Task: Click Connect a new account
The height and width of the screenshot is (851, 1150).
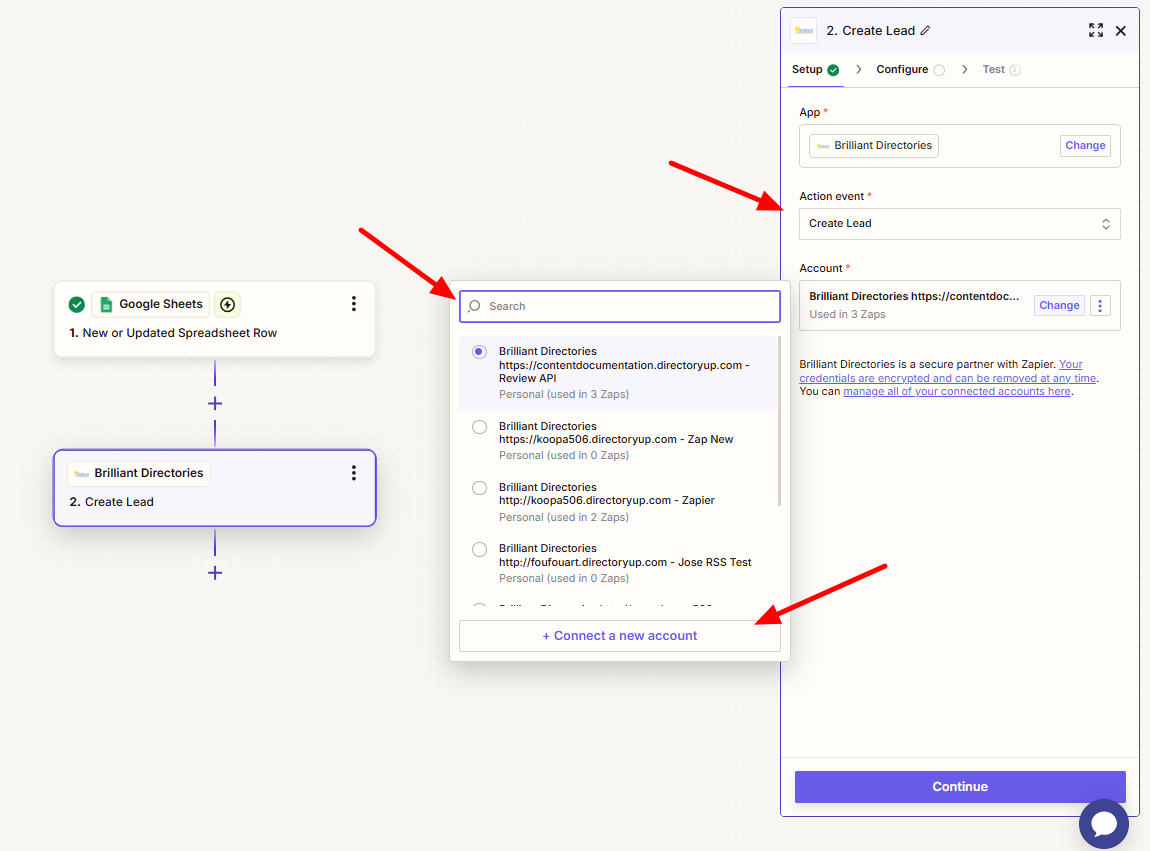Action: click(x=620, y=636)
